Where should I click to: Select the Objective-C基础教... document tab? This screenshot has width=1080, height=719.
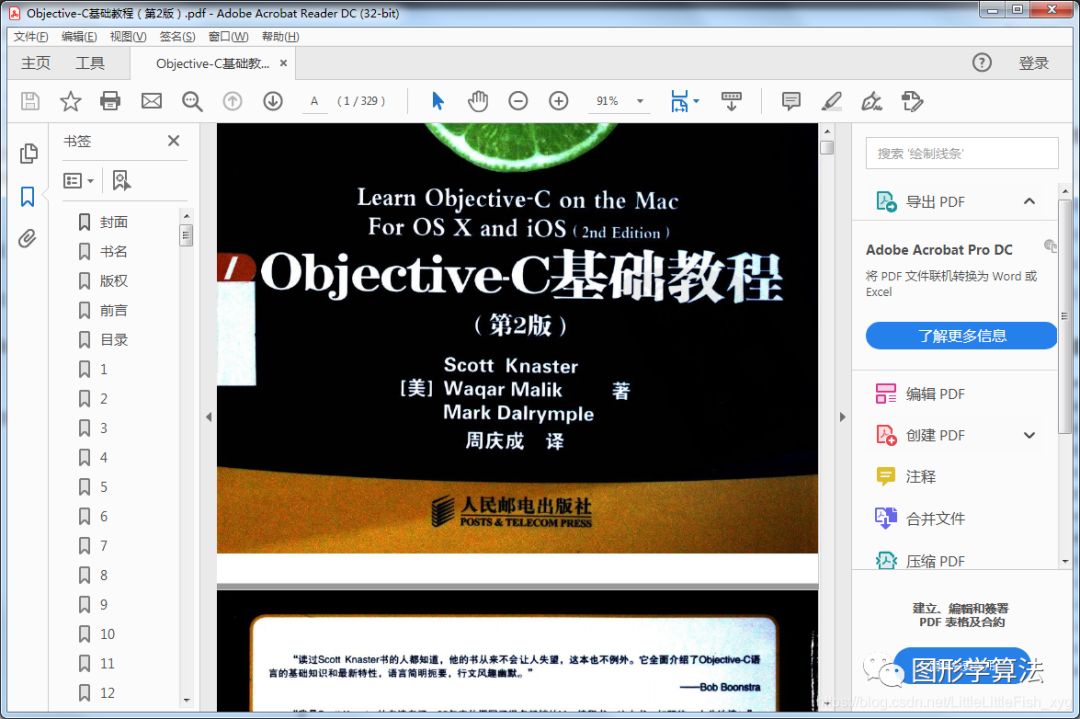click(212, 63)
